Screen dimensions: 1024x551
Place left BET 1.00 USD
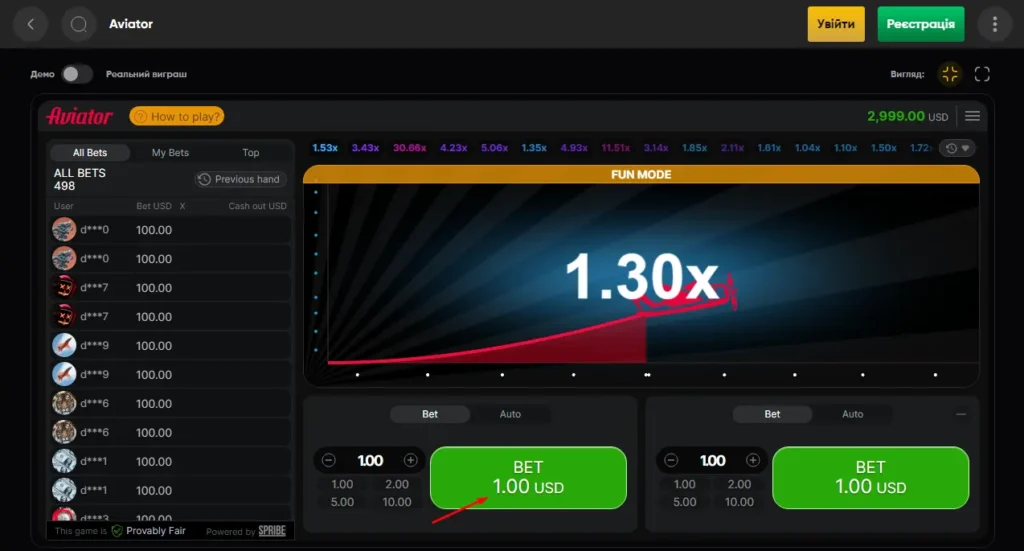point(528,477)
